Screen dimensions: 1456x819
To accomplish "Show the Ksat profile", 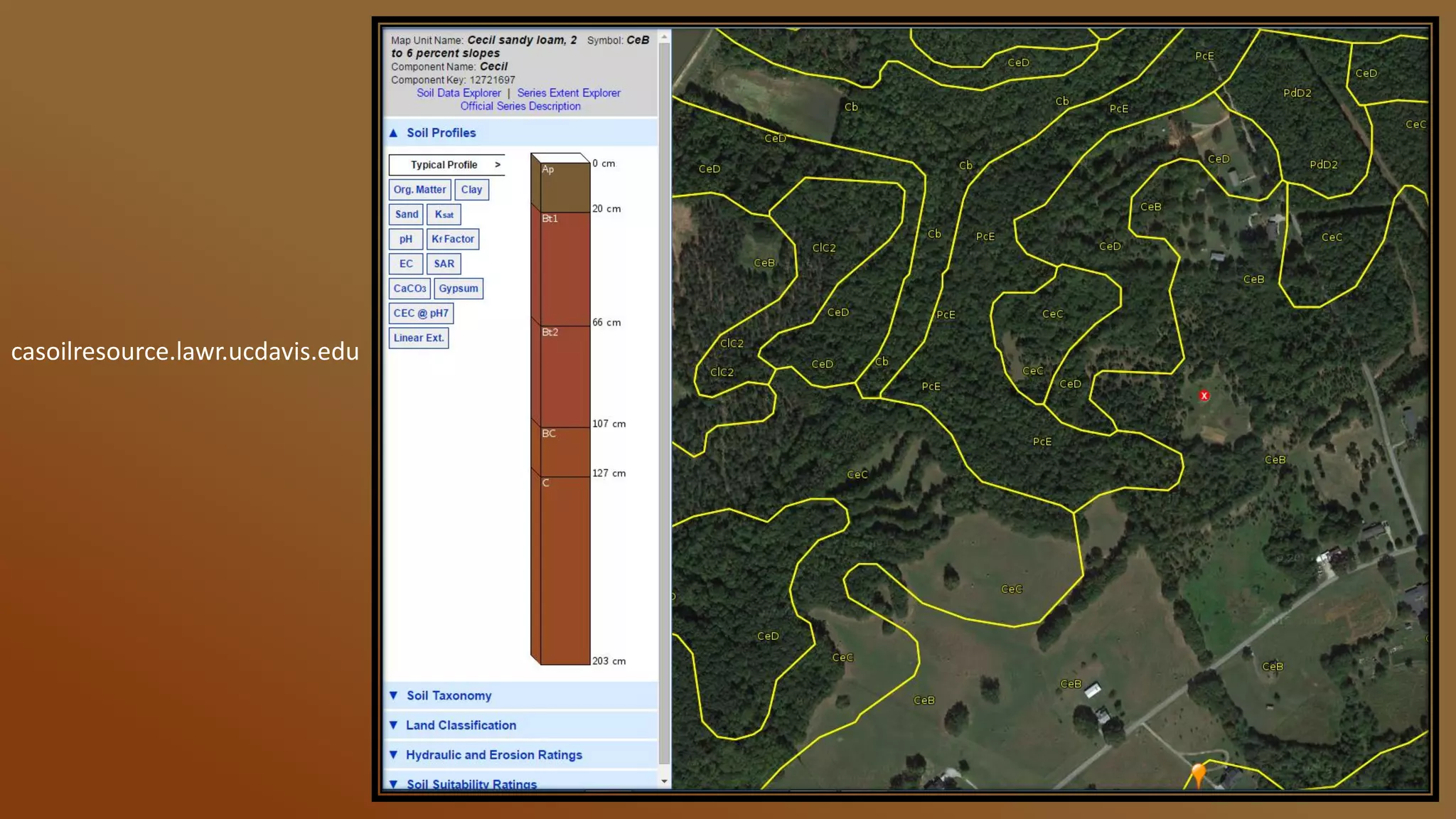I will (x=444, y=215).
